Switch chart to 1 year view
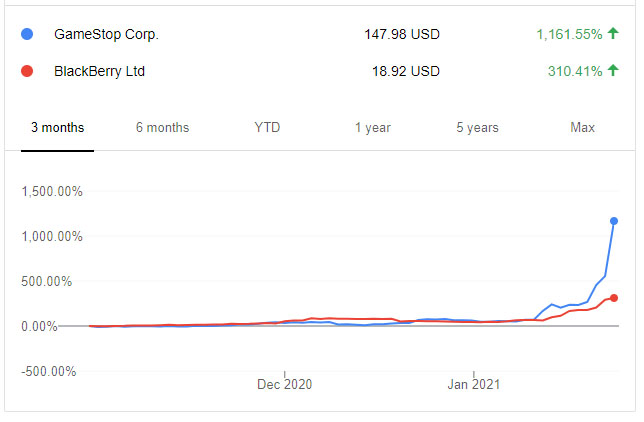Image resolution: width=644 pixels, height=422 pixels. [x=372, y=127]
